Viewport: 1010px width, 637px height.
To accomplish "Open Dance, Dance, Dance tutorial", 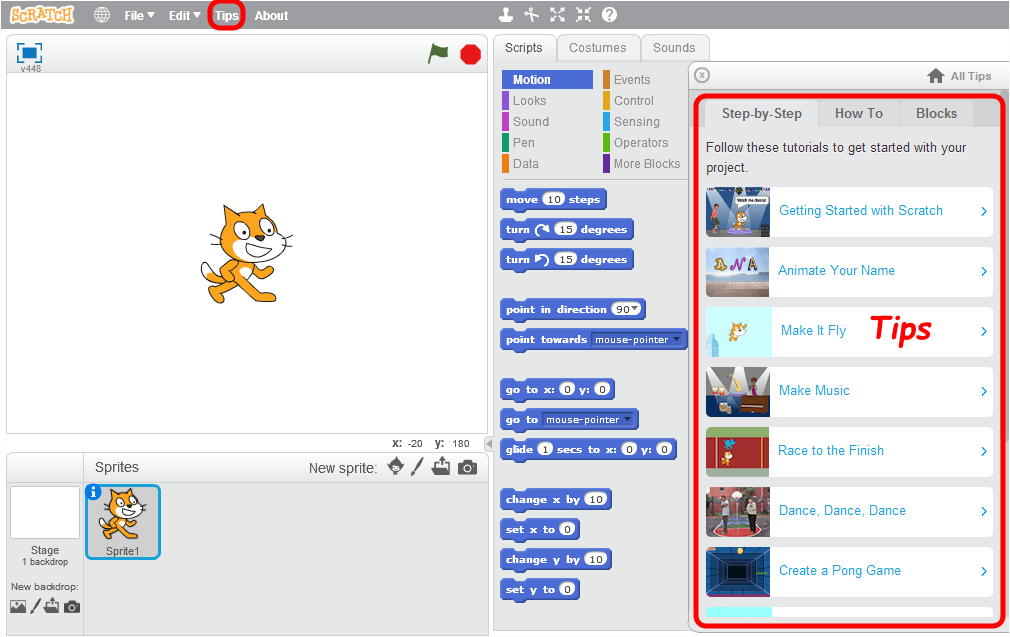I will click(849, 511).
